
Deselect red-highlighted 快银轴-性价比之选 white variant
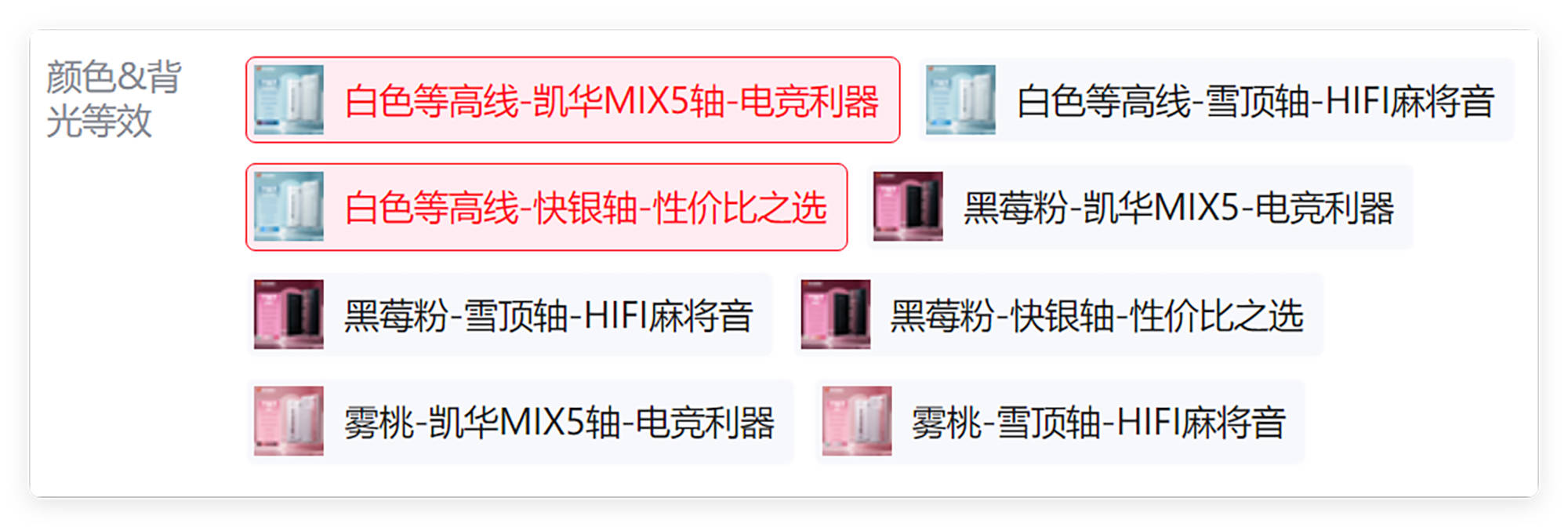[x=546, y=207]
